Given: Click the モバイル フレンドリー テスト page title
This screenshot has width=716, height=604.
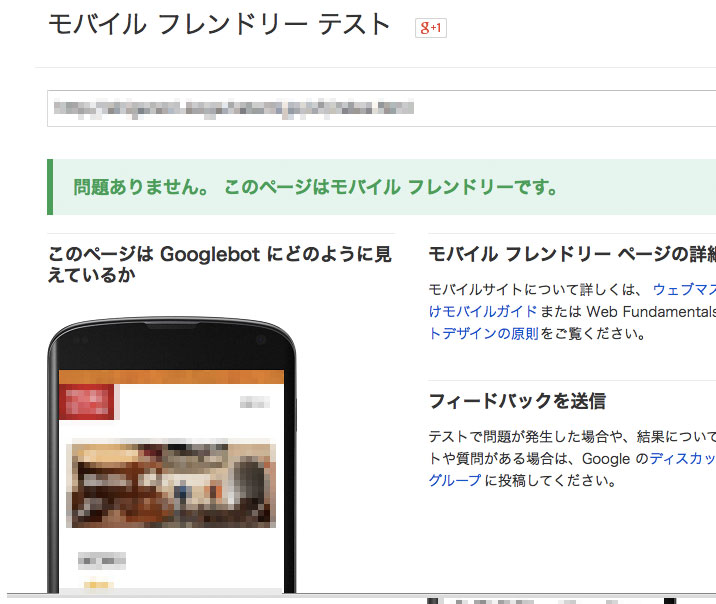Looking at the screenshot, I should [x=219, y=25].
